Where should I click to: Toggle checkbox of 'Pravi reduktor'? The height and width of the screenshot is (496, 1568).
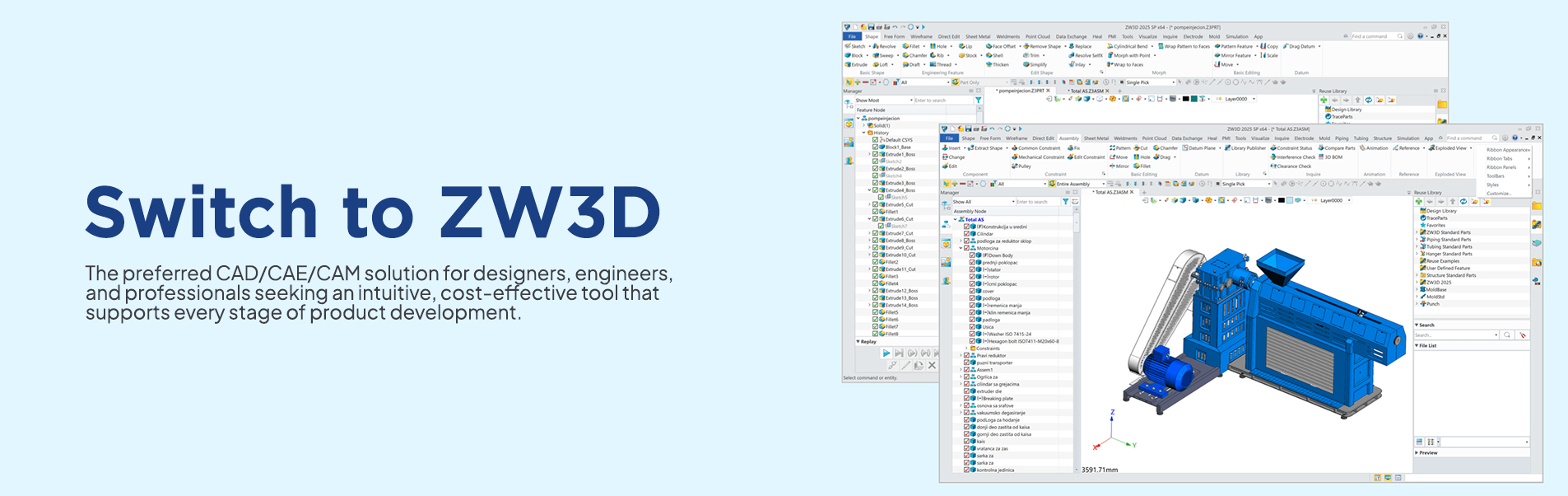[967, 355]
